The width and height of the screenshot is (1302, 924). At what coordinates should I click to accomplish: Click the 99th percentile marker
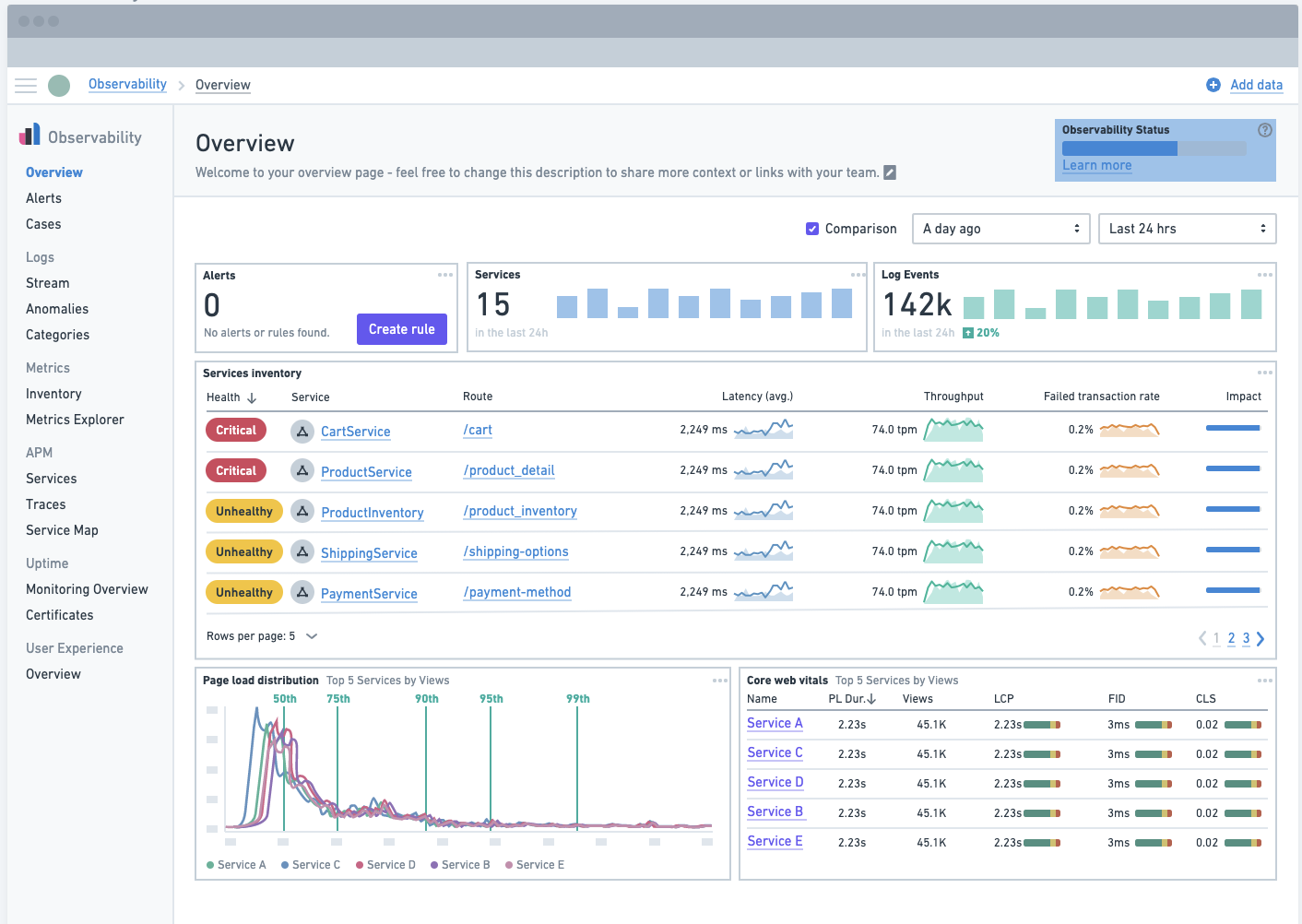pos(578,699)
